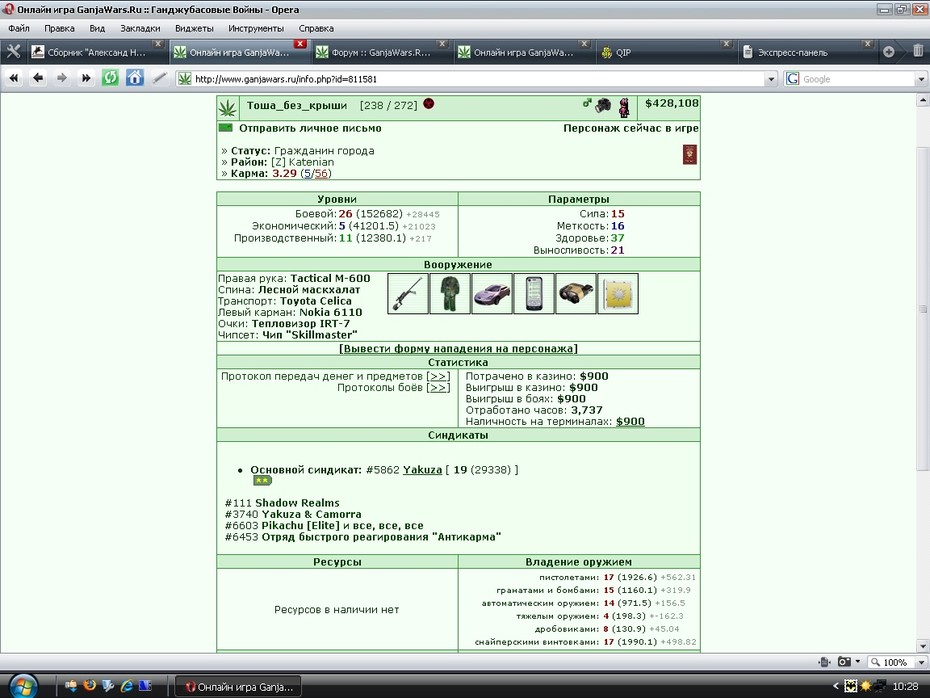
Task: Open the Вид menu
Action: point(97,28)
